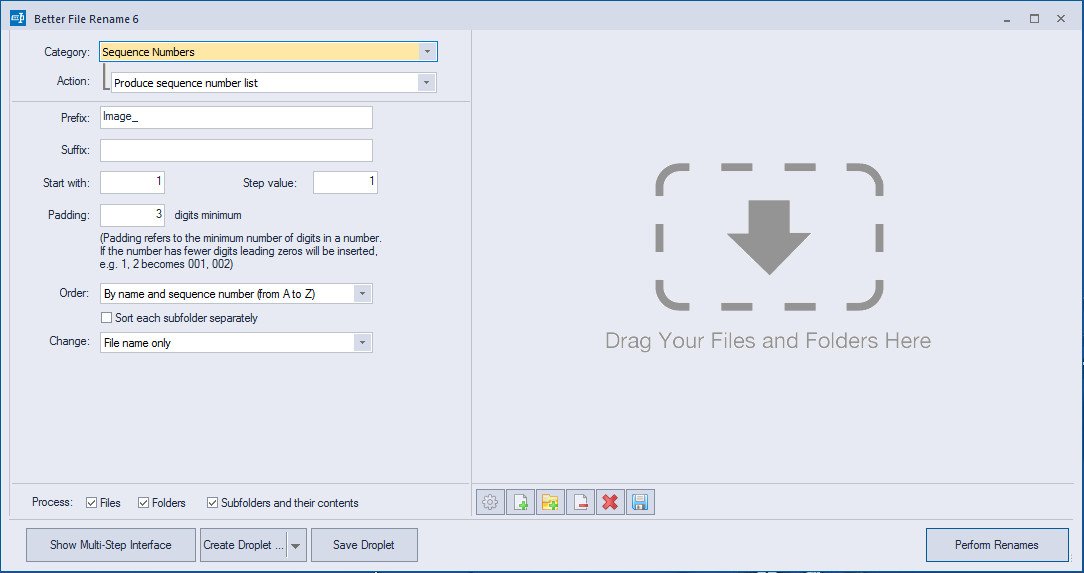This screenshot has height=573, width=1084.
Task: Enable Sort each subfolder separately
Action: pos(107,318)
